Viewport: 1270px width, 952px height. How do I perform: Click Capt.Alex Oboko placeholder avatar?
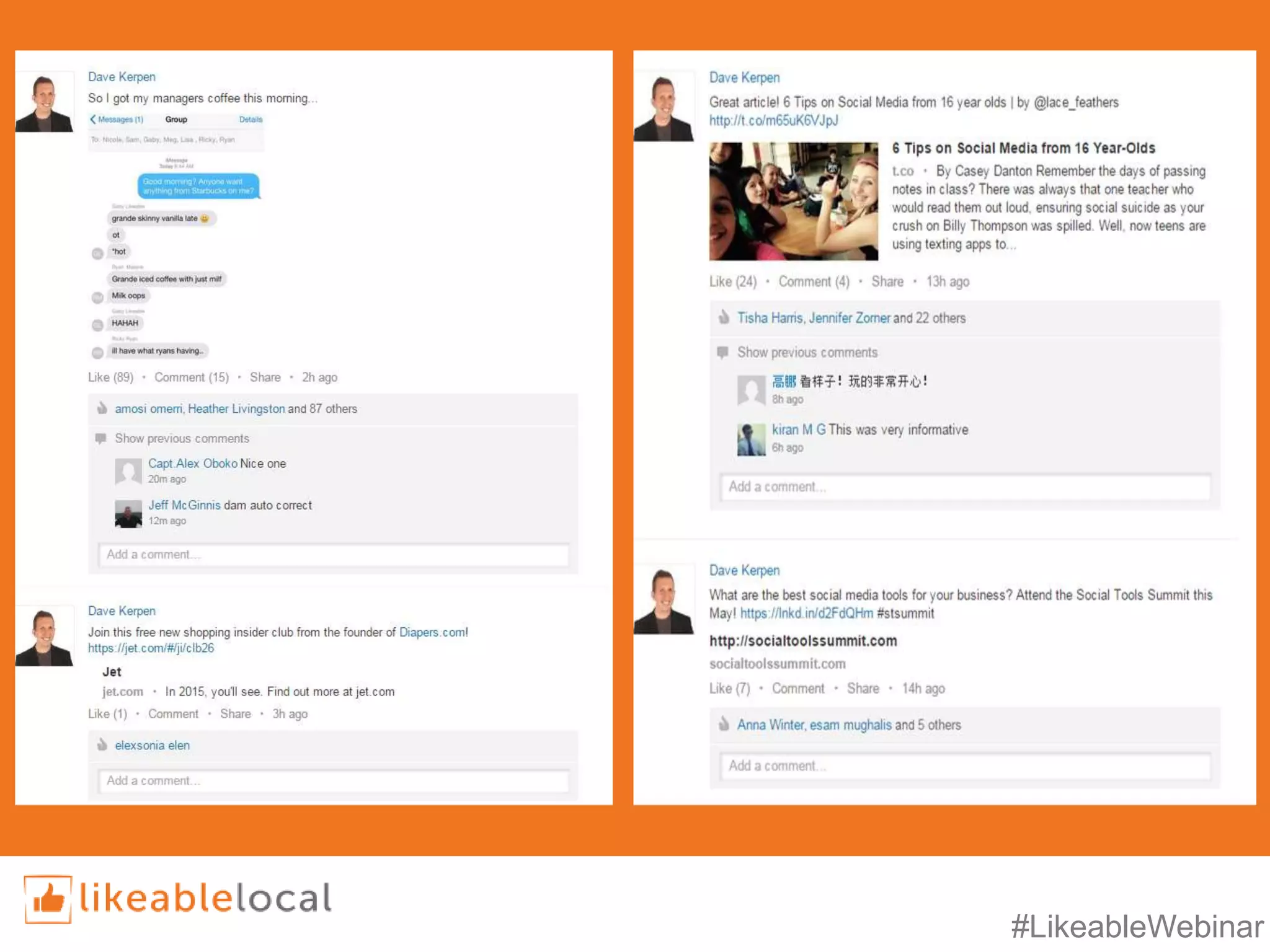[128, 472]
